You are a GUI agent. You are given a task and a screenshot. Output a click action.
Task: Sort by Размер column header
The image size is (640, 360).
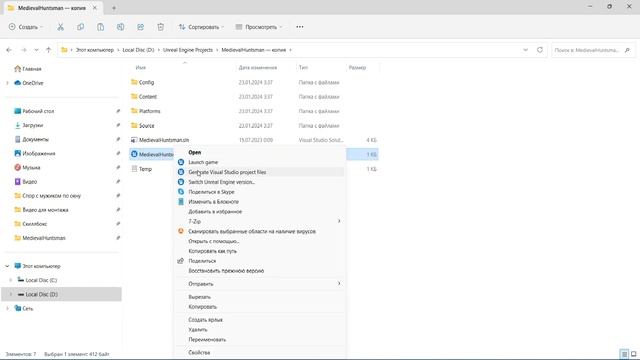click(x=357, y=67)
